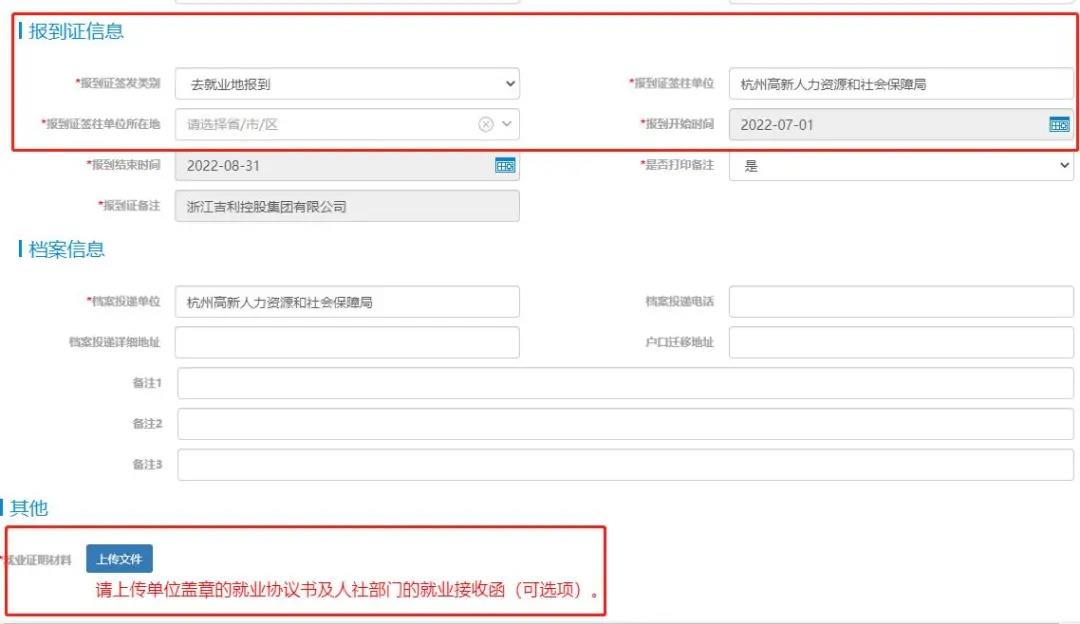Viewport: 1080px width, 624px height.
Task: Focus the 档案投递单位 input box
Action: pyautogui.click(x=347, y=302)
